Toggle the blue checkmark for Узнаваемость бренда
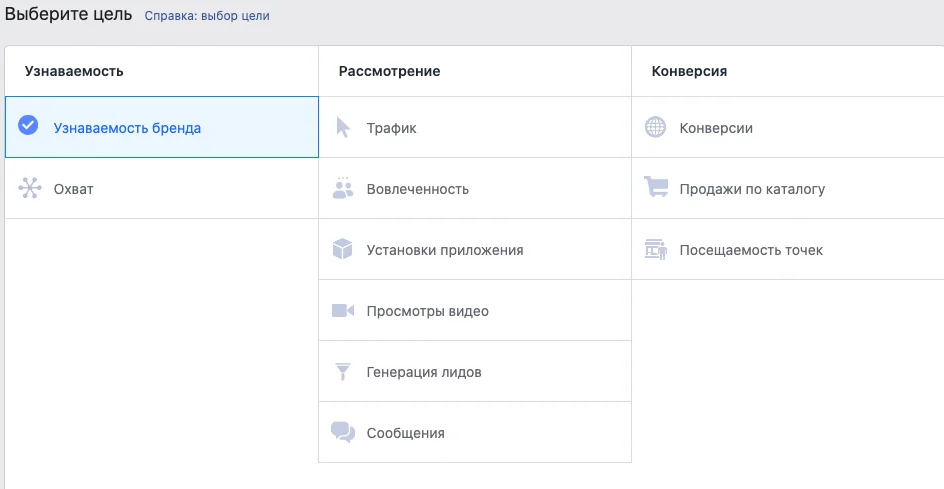This screenshot has width=944, height=489. 29,126
